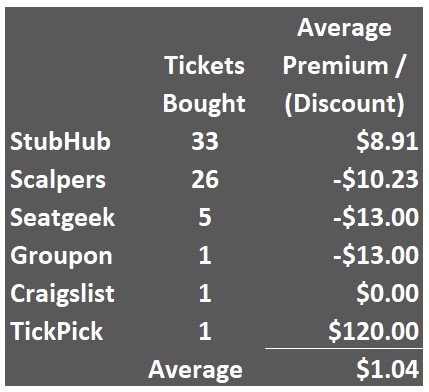Click the $0.00 Craigslist cell

coord(387,294)
